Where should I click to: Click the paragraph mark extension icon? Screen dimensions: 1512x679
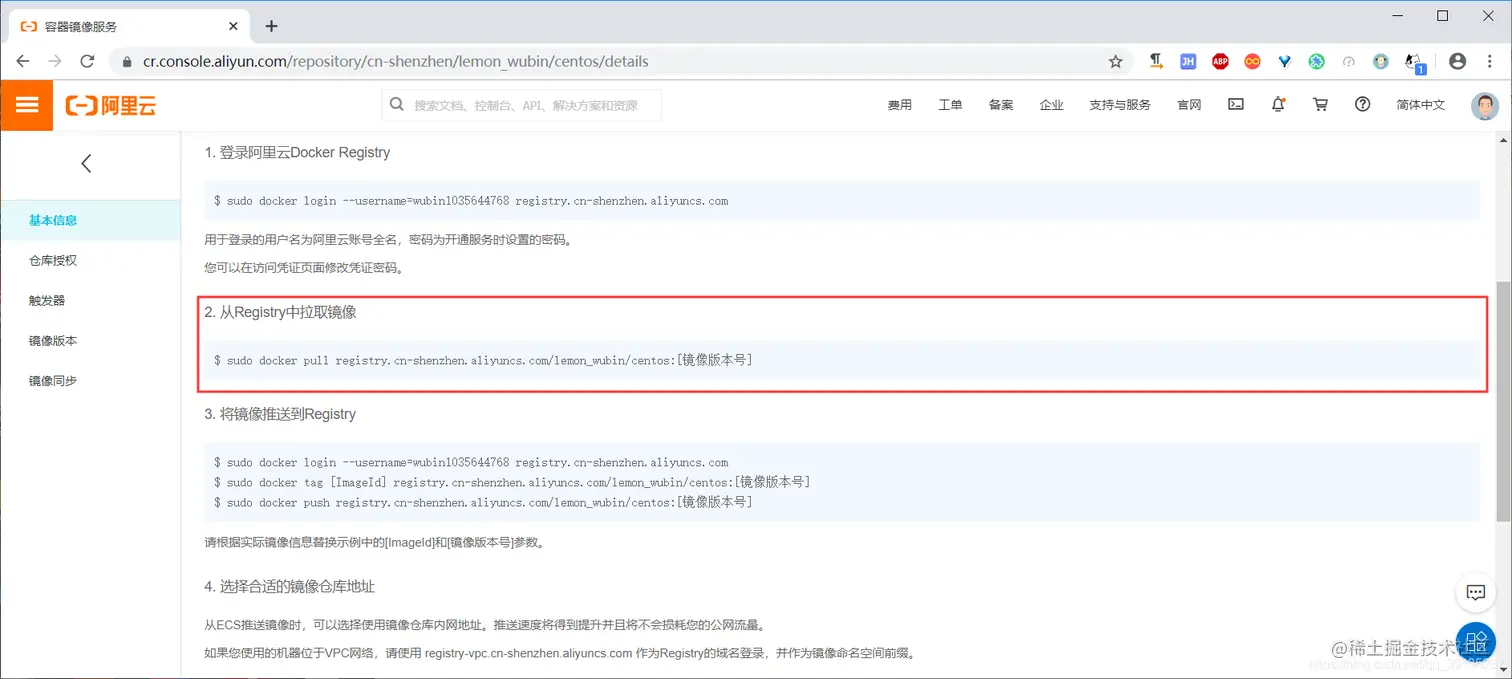tap(1156, 61)
